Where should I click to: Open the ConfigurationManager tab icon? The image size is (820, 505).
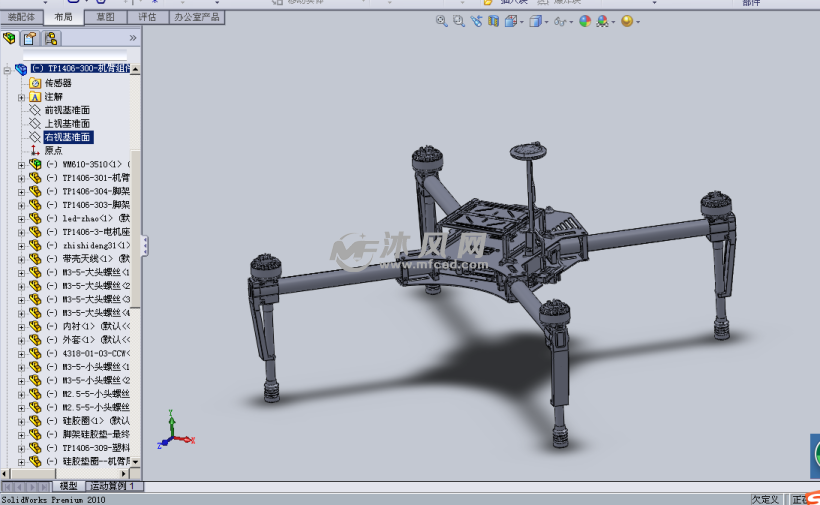50,39
